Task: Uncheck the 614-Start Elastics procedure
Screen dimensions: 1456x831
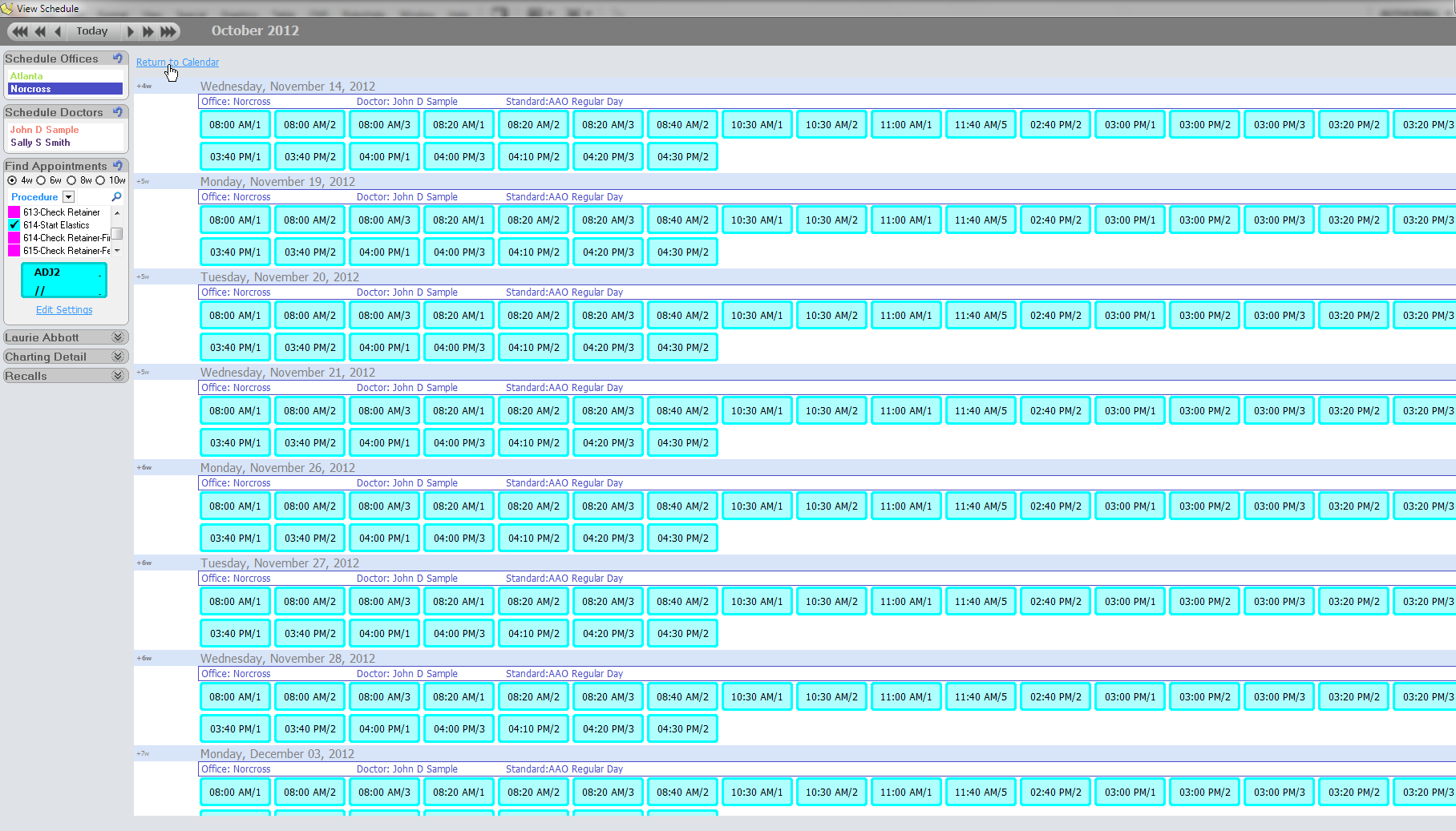Action: tap(14, 225)
